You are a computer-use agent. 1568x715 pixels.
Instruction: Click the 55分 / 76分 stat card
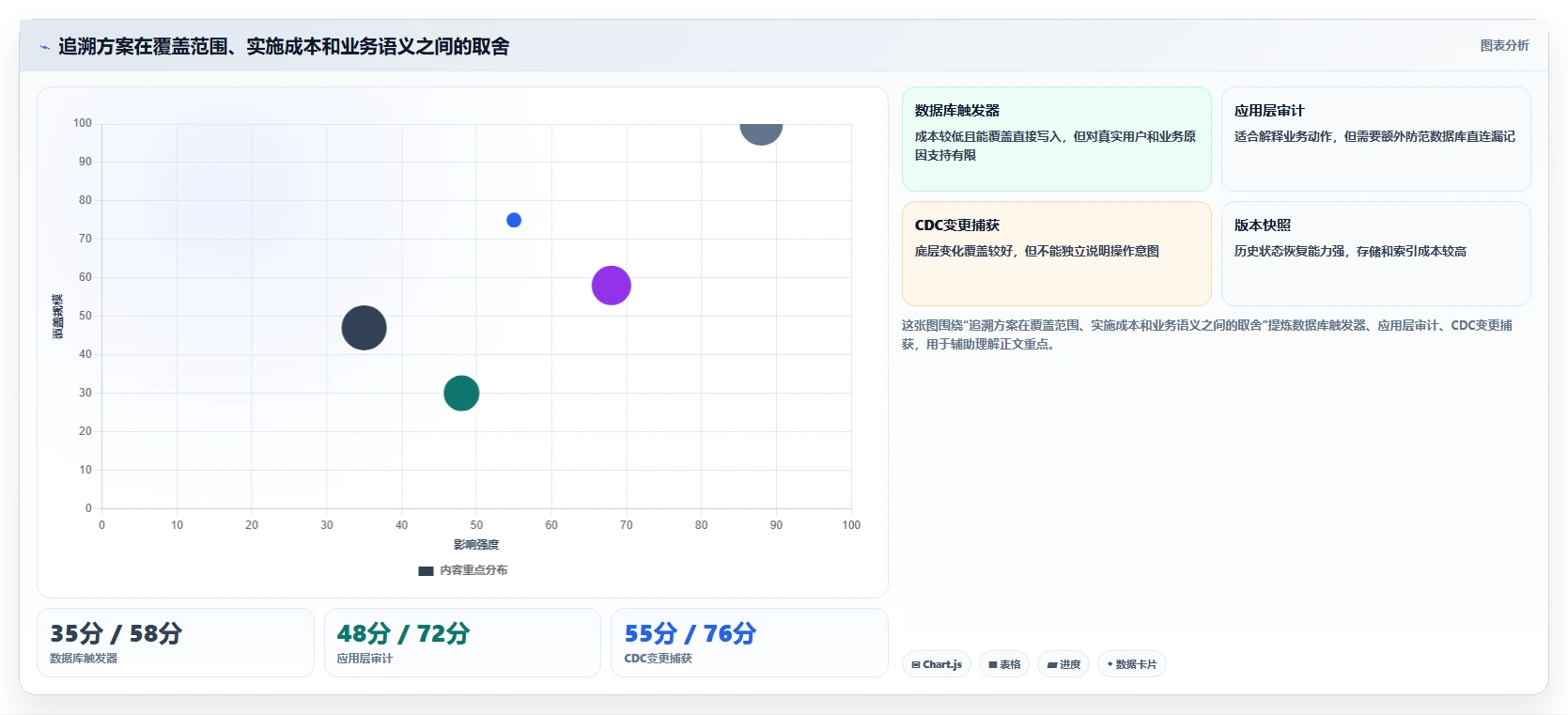pyautogui.click(x=750, y=643)
